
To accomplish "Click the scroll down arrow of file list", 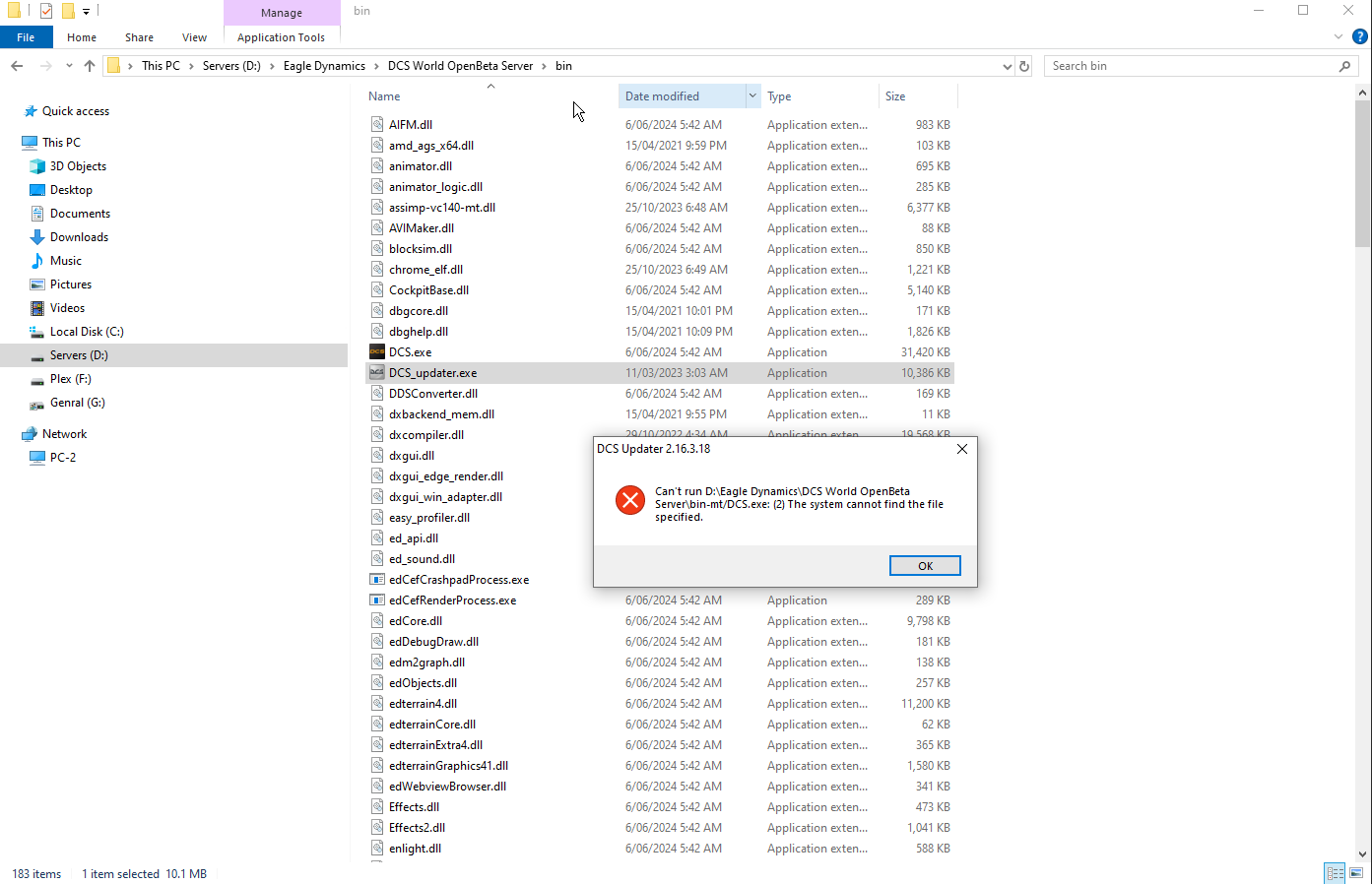I will pos(1363,854).
